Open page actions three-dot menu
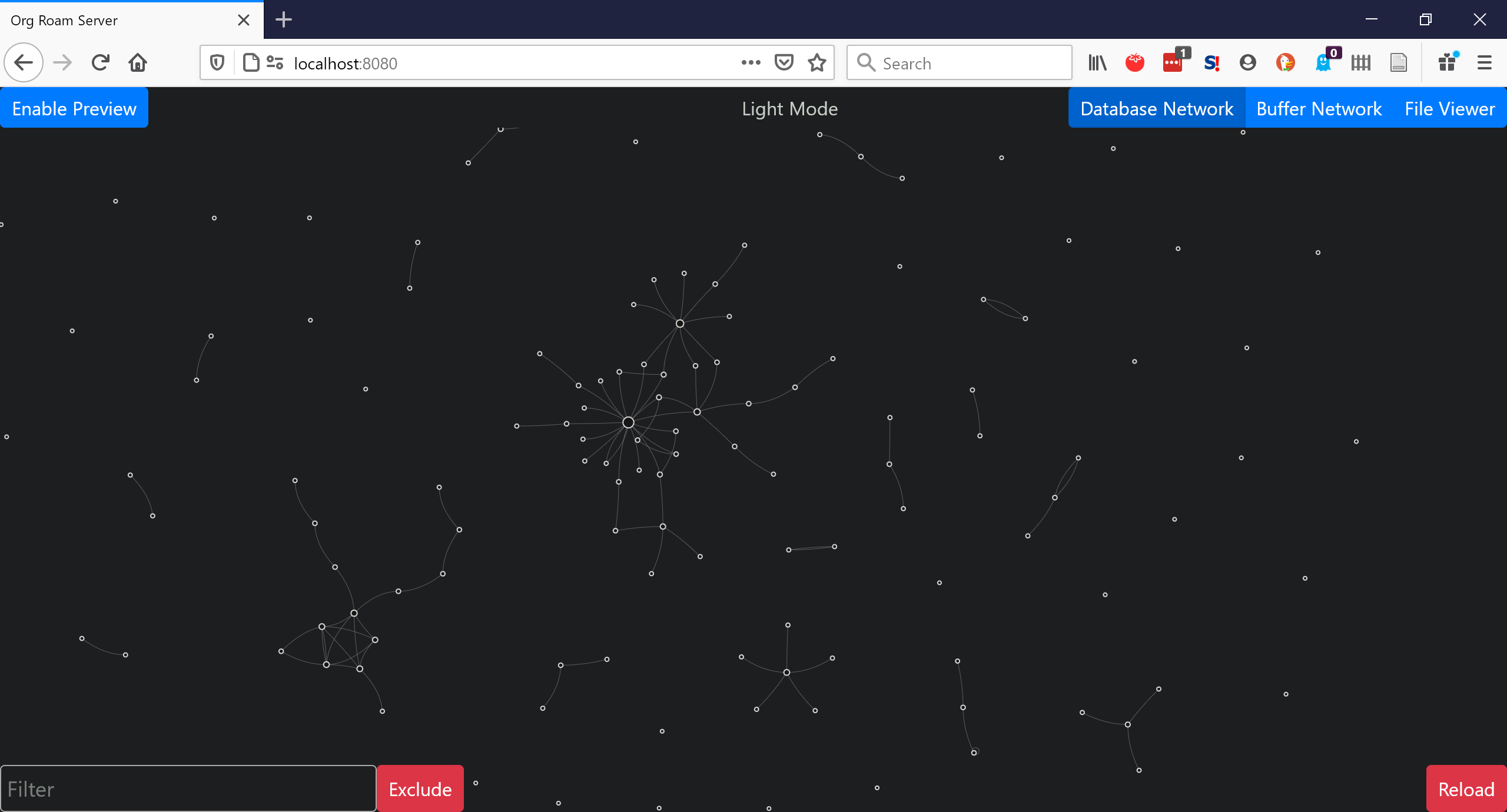This screenshot has width=1507, height=812. pyautogui.click(x=751, y=62)
